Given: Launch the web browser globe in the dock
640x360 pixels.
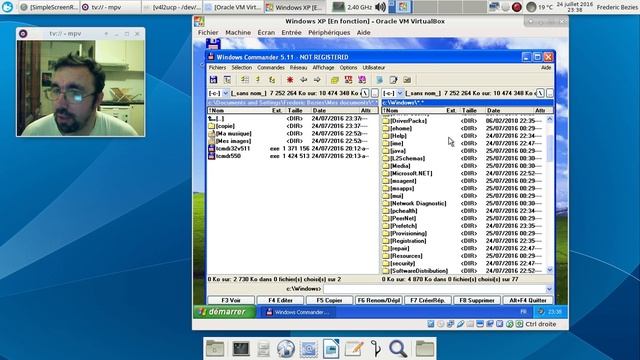Looking at the screenshot, I should point(286,349).
